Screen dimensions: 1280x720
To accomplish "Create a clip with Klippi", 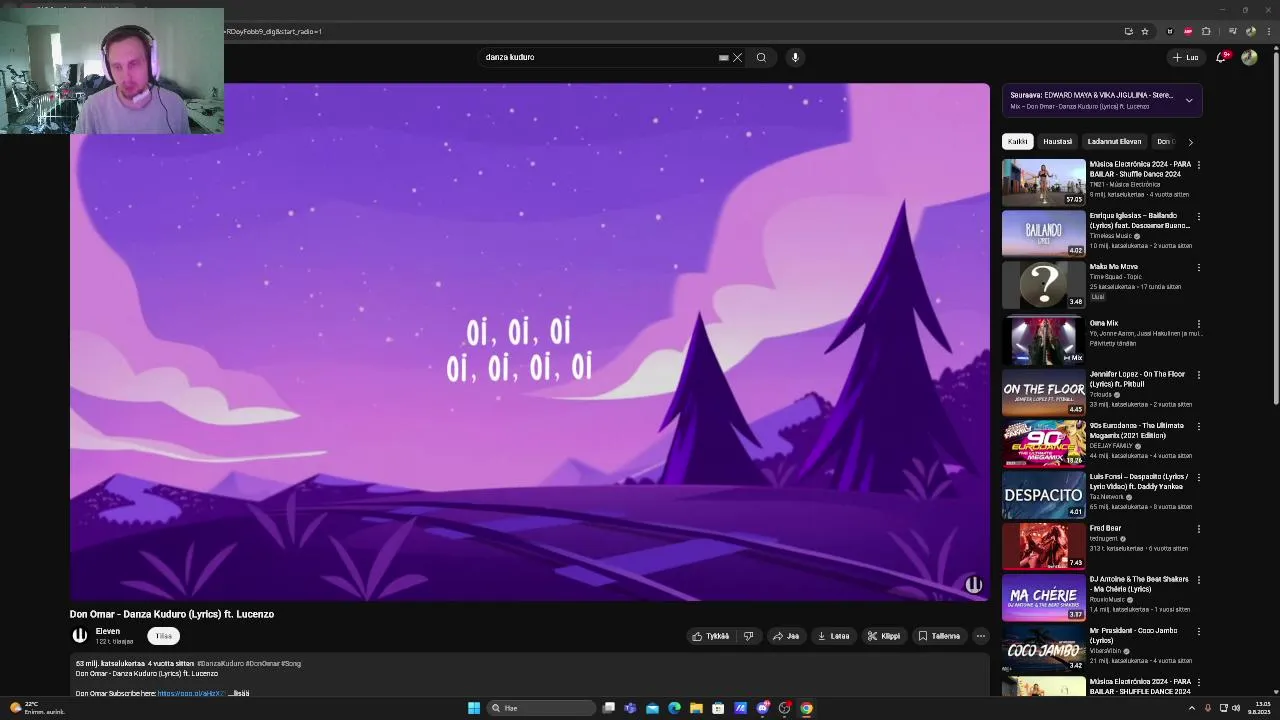I will coord(884,636).
